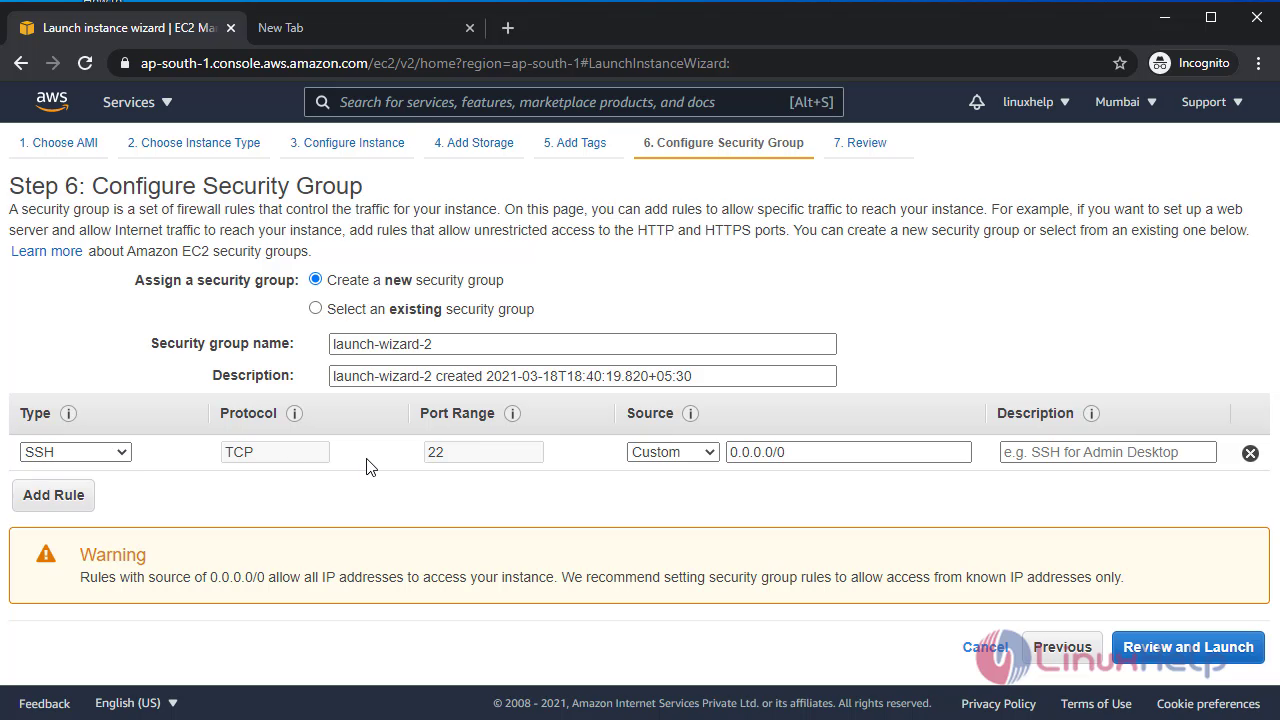The image size is (1280, 720).
Task: Close the Launch instance wizard tab
Action: pyautogui.click(x=230, y=28)
